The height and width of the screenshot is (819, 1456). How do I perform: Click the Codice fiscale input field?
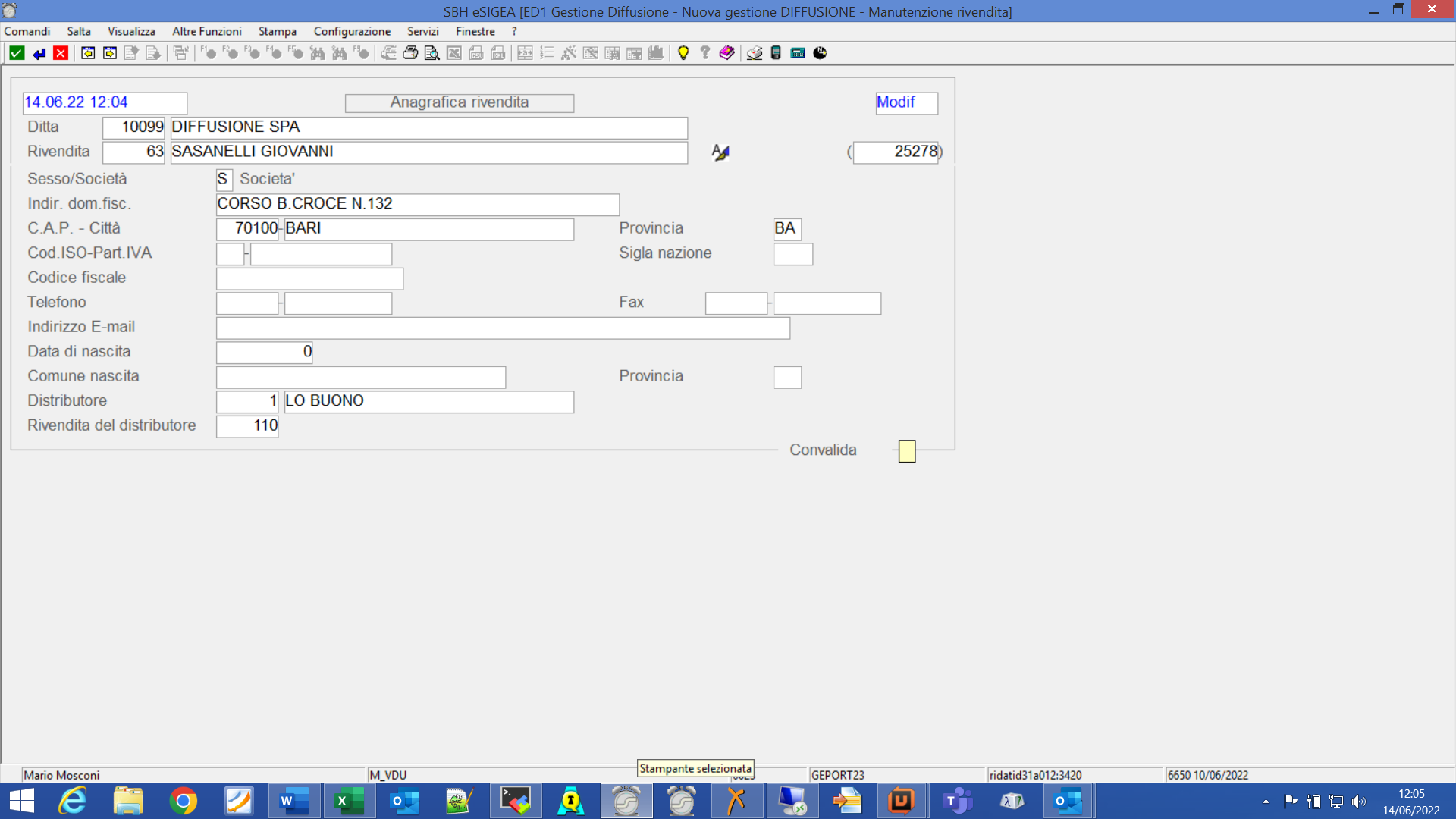[309, 278]
